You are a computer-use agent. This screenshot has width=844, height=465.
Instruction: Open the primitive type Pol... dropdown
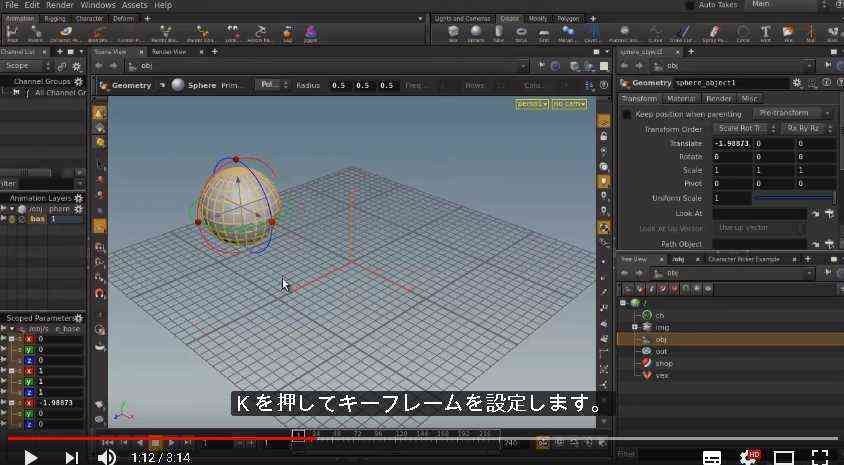click(x=272, y=85)
